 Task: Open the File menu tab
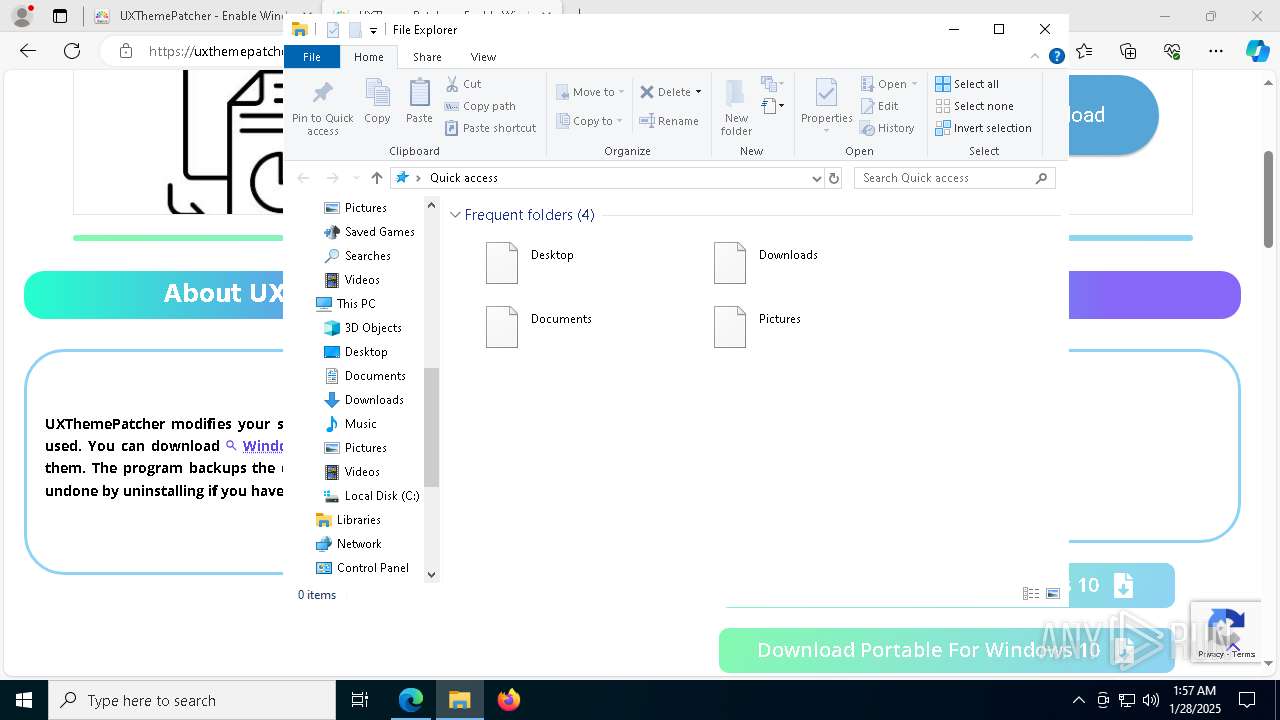pos(312,57)
